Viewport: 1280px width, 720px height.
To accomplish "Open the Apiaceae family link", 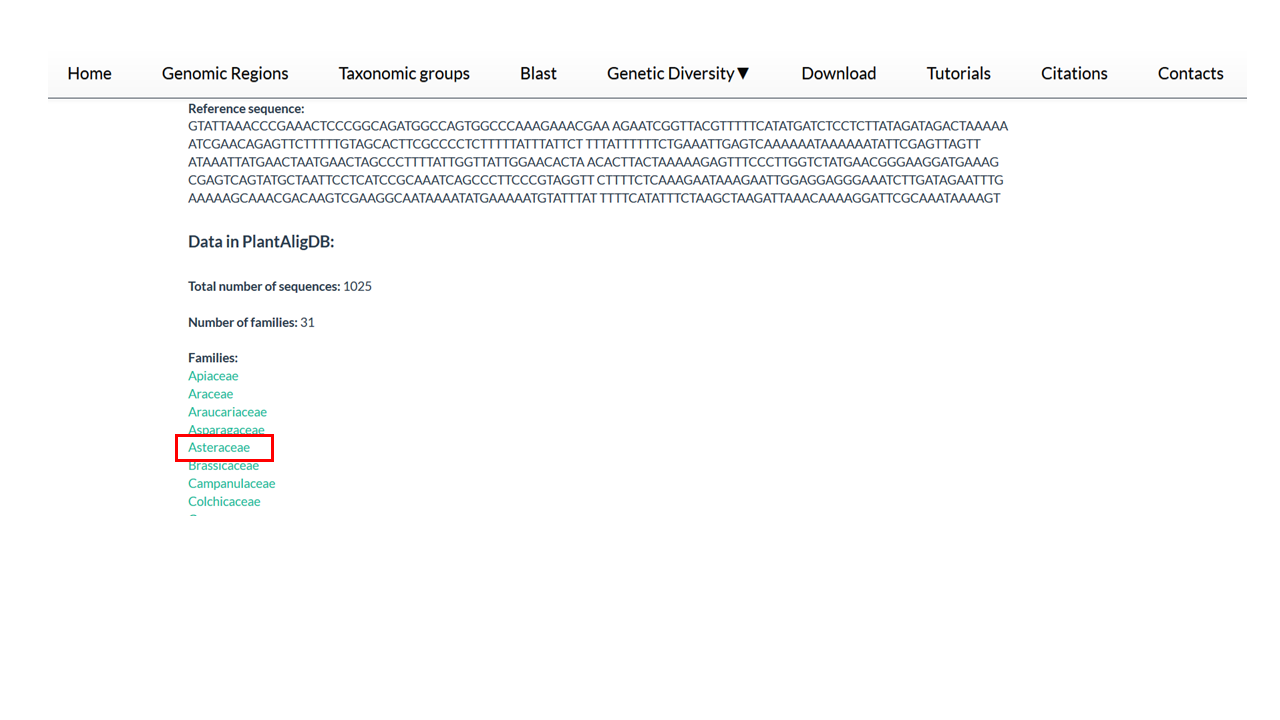I will [x=213, y=376].
